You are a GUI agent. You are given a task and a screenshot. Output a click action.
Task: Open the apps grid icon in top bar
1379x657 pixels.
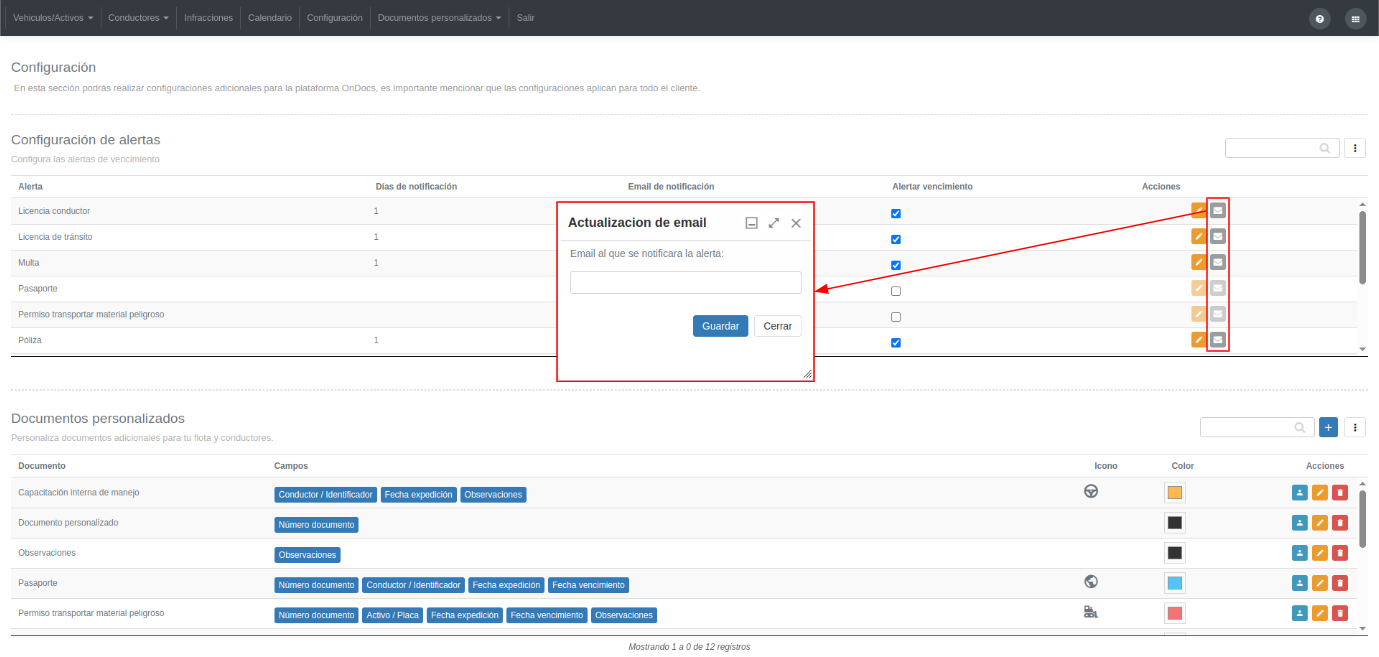coord(1355,18)
